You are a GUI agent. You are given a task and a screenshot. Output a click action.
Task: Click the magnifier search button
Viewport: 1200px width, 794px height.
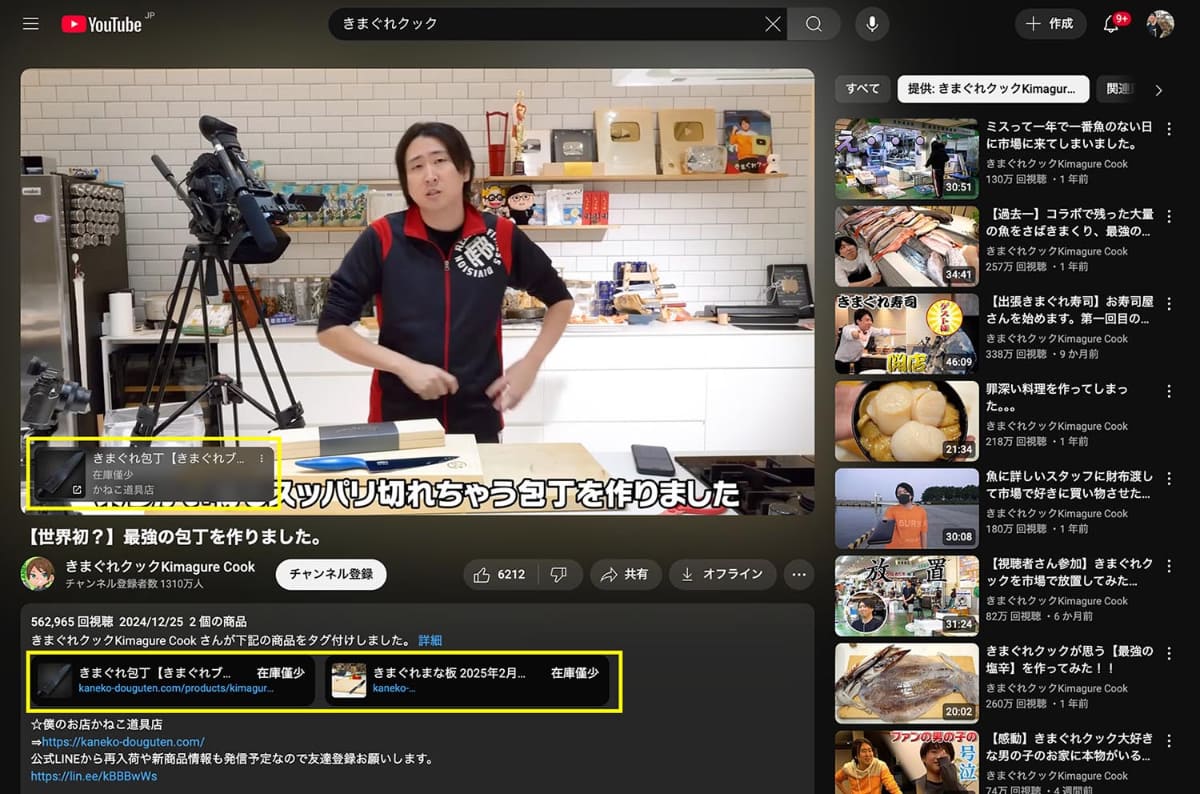(814, 24)
